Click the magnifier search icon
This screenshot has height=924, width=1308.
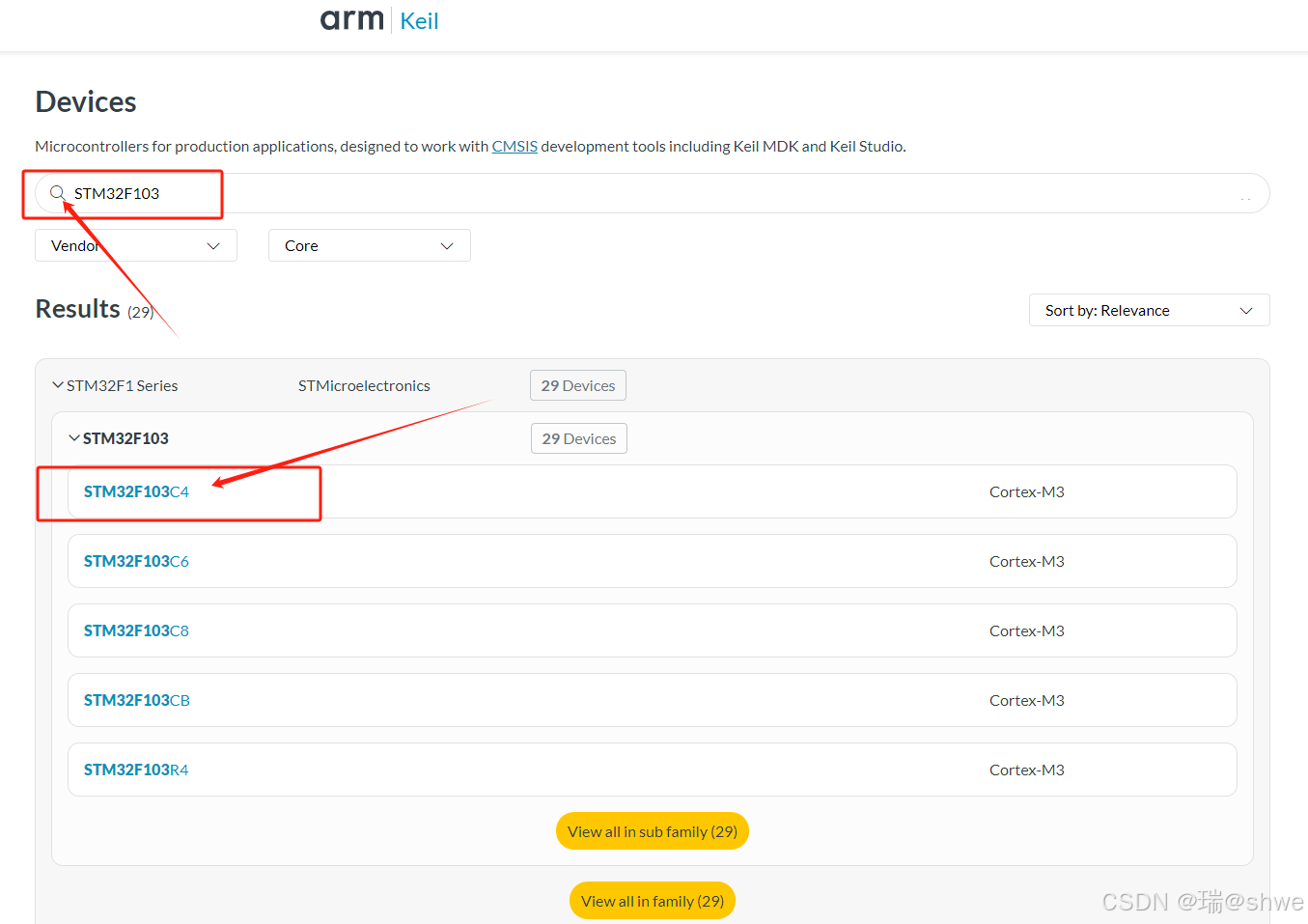click(x=58, y=193)
